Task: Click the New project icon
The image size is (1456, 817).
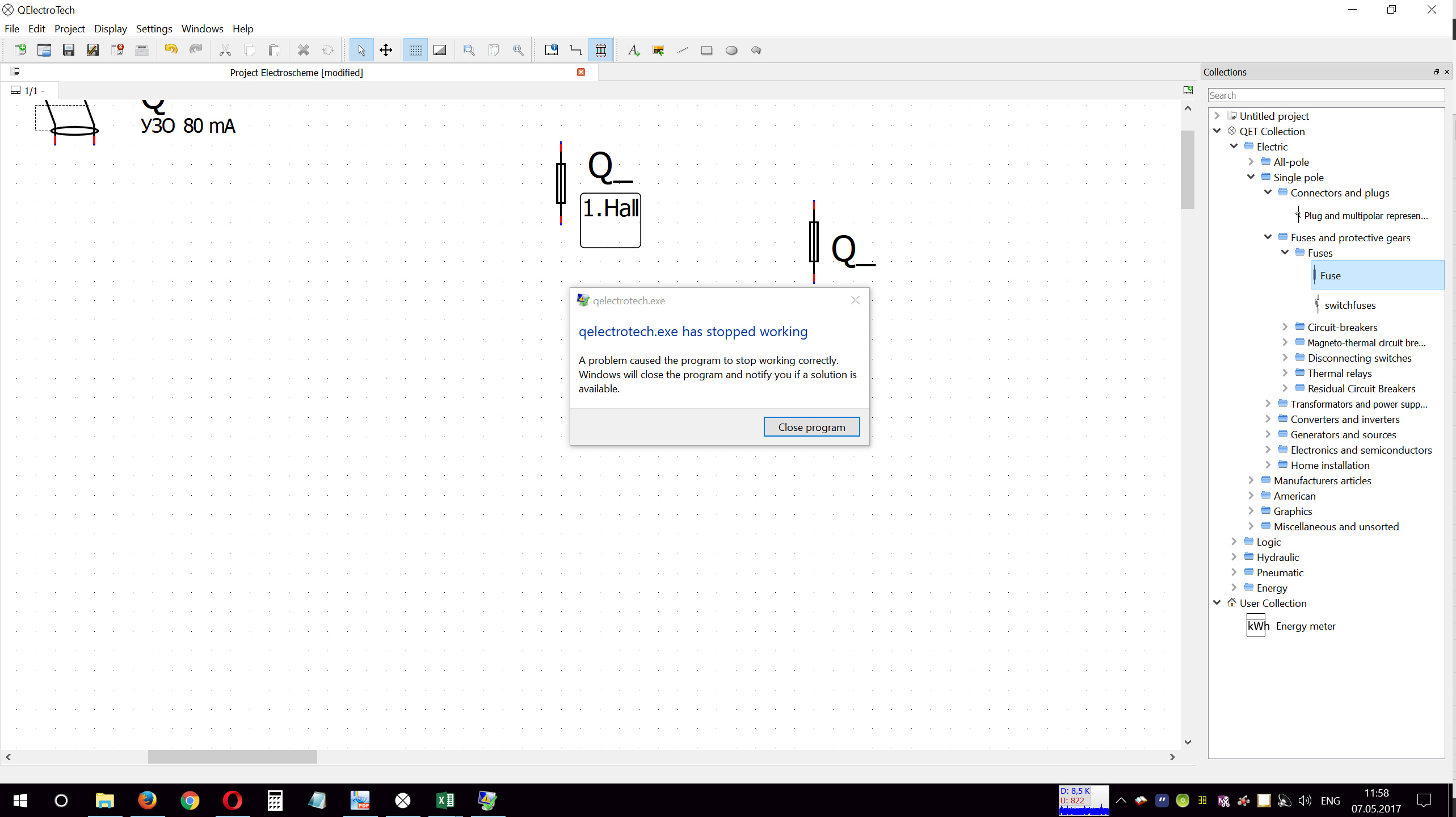Action: (x=20, y=50)
